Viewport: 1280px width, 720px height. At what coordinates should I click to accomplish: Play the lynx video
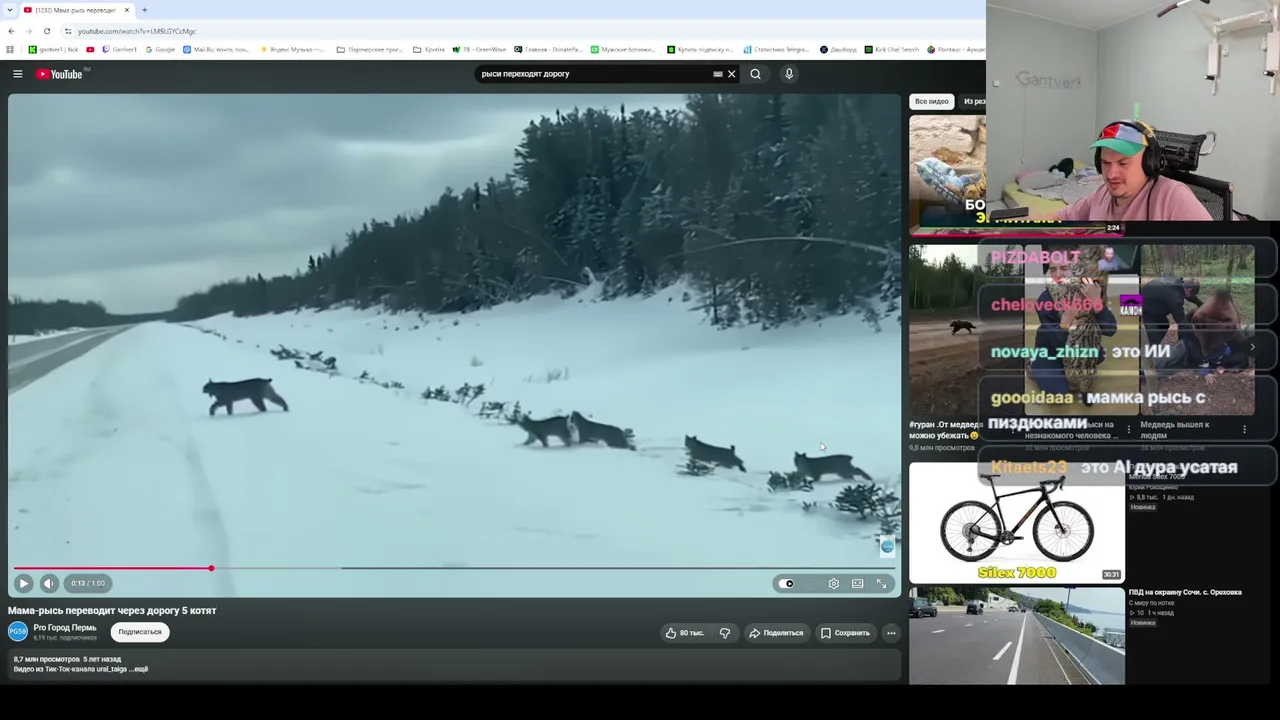23,583
